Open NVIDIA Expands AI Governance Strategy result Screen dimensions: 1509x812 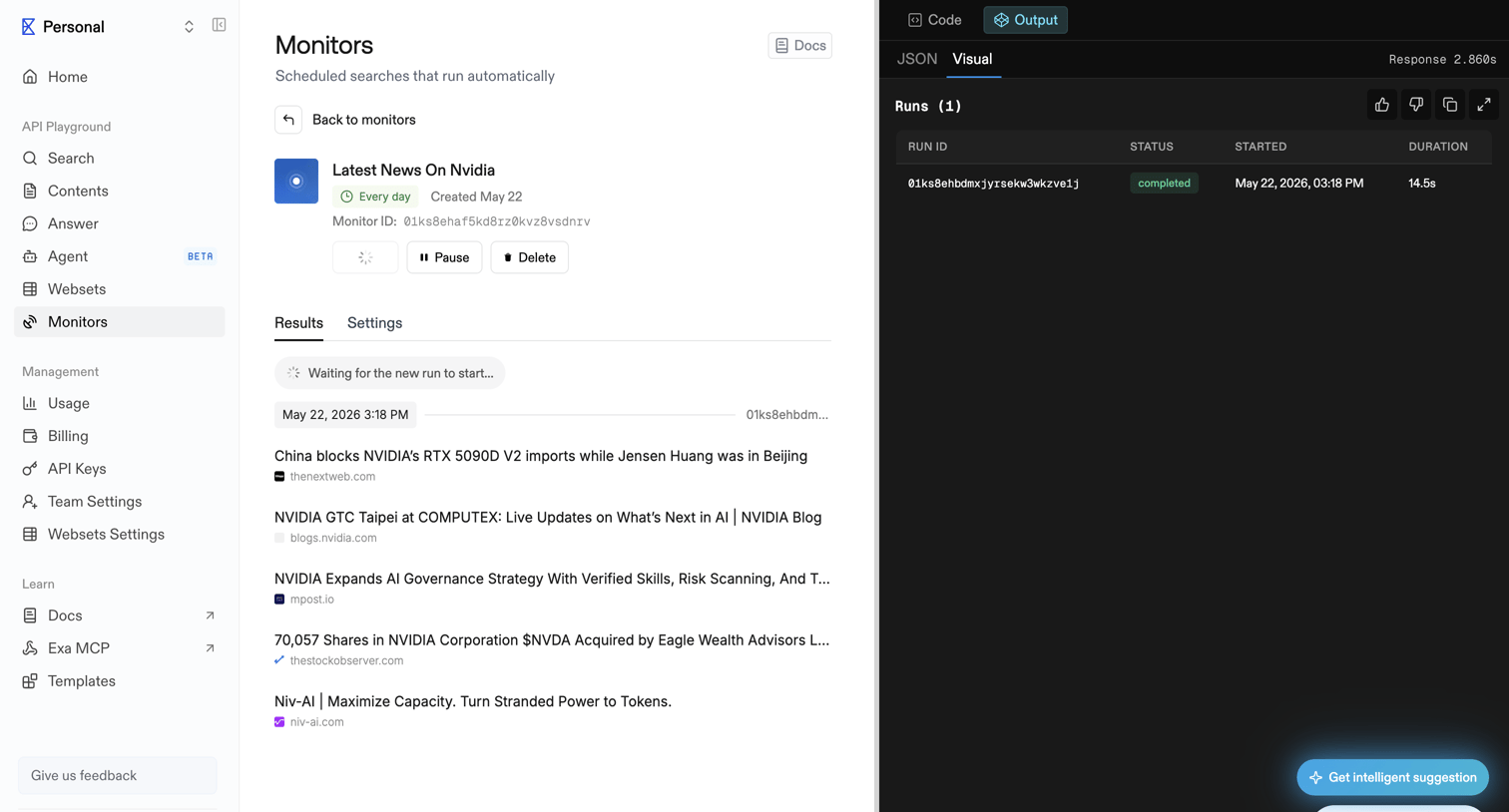(x=552, y=579)
